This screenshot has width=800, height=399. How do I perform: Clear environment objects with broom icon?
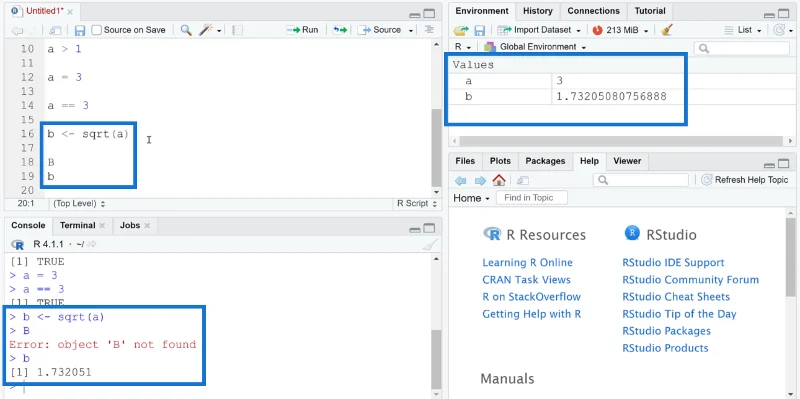click(666, 30)
